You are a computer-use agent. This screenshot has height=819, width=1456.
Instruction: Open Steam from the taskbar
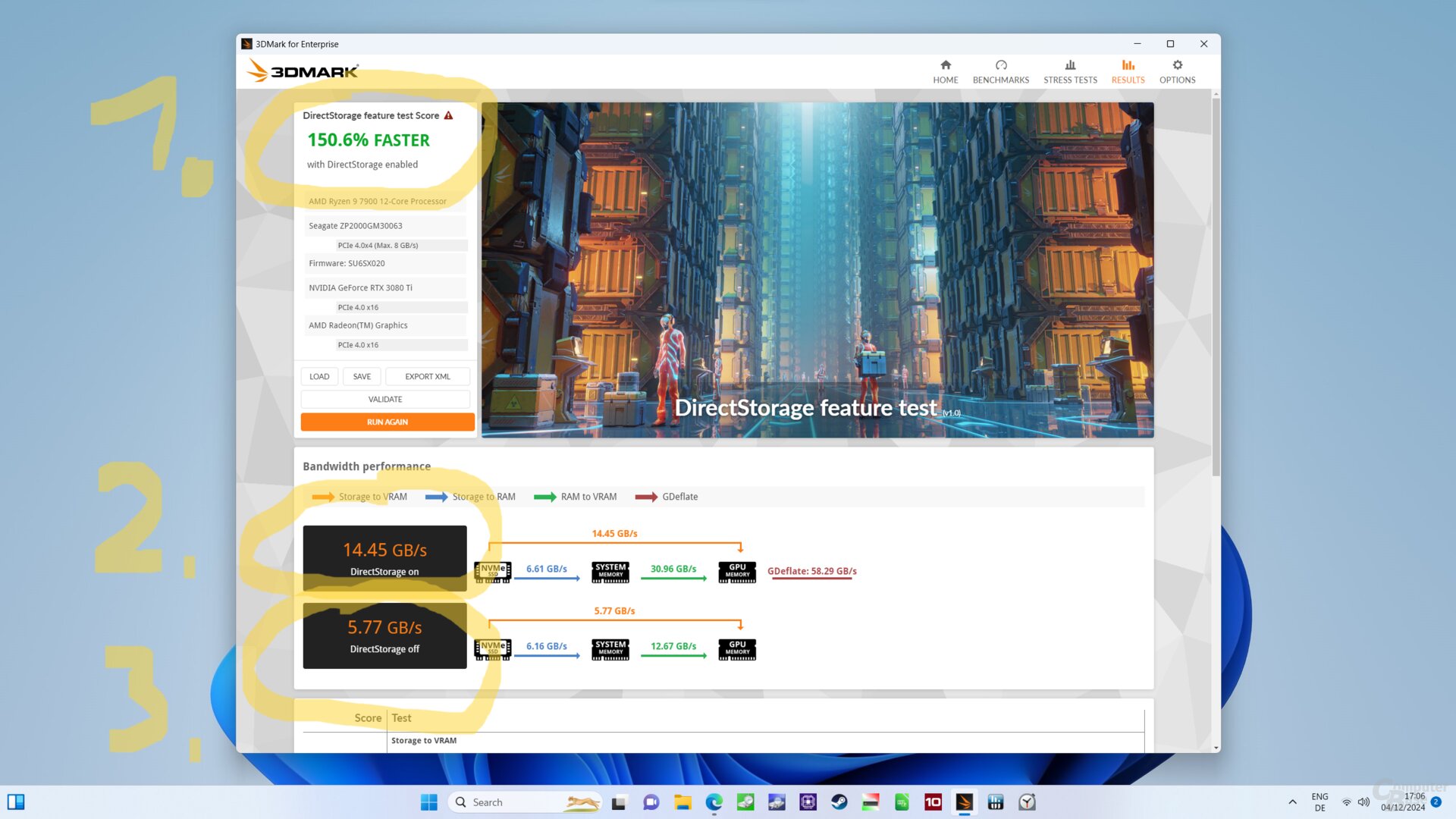(x=839, y=802)
